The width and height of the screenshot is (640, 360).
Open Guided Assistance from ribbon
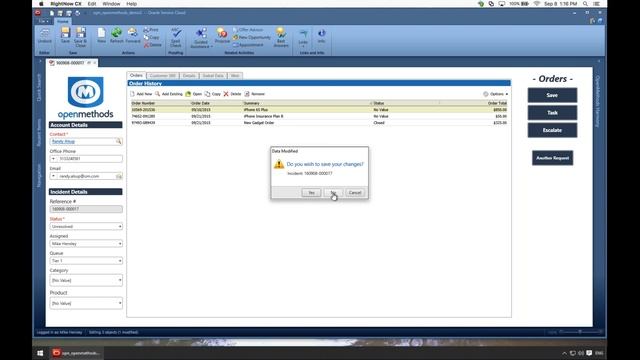click(201, 38)
